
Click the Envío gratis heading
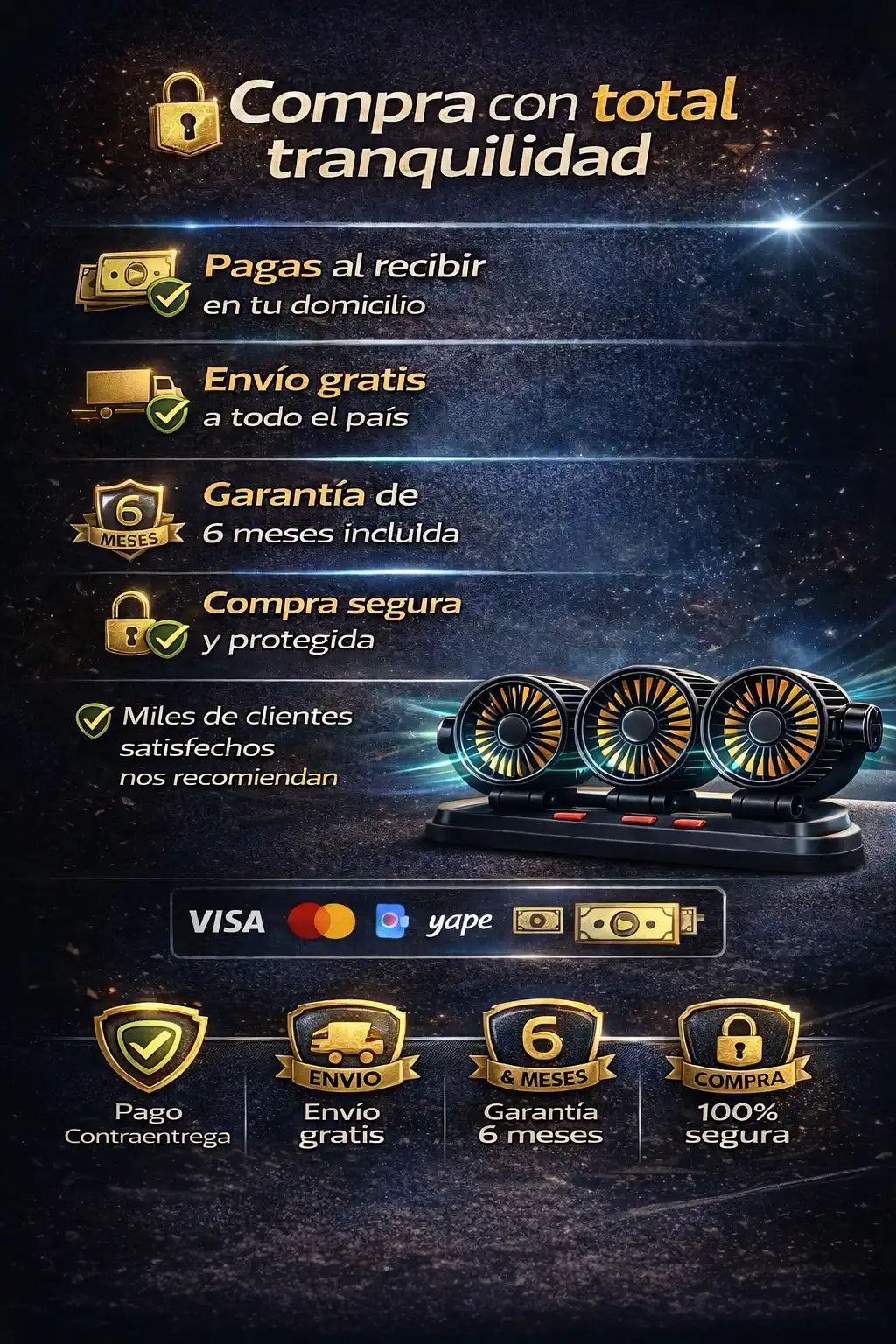pyautogui.click(x=315, y=381)
